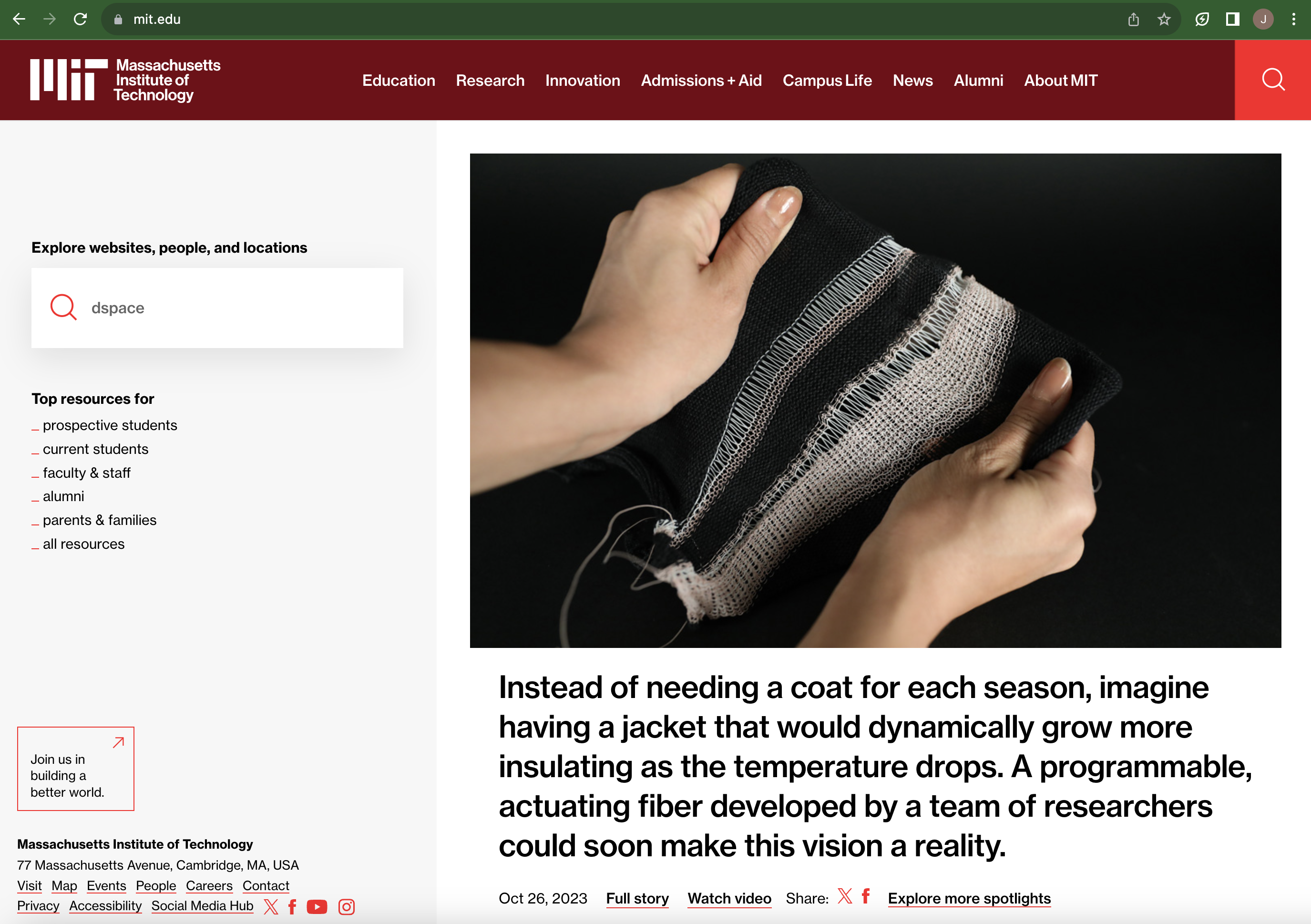
Task: Open MIT's Instagram icon in footer
Action: (x=347, y=906)
